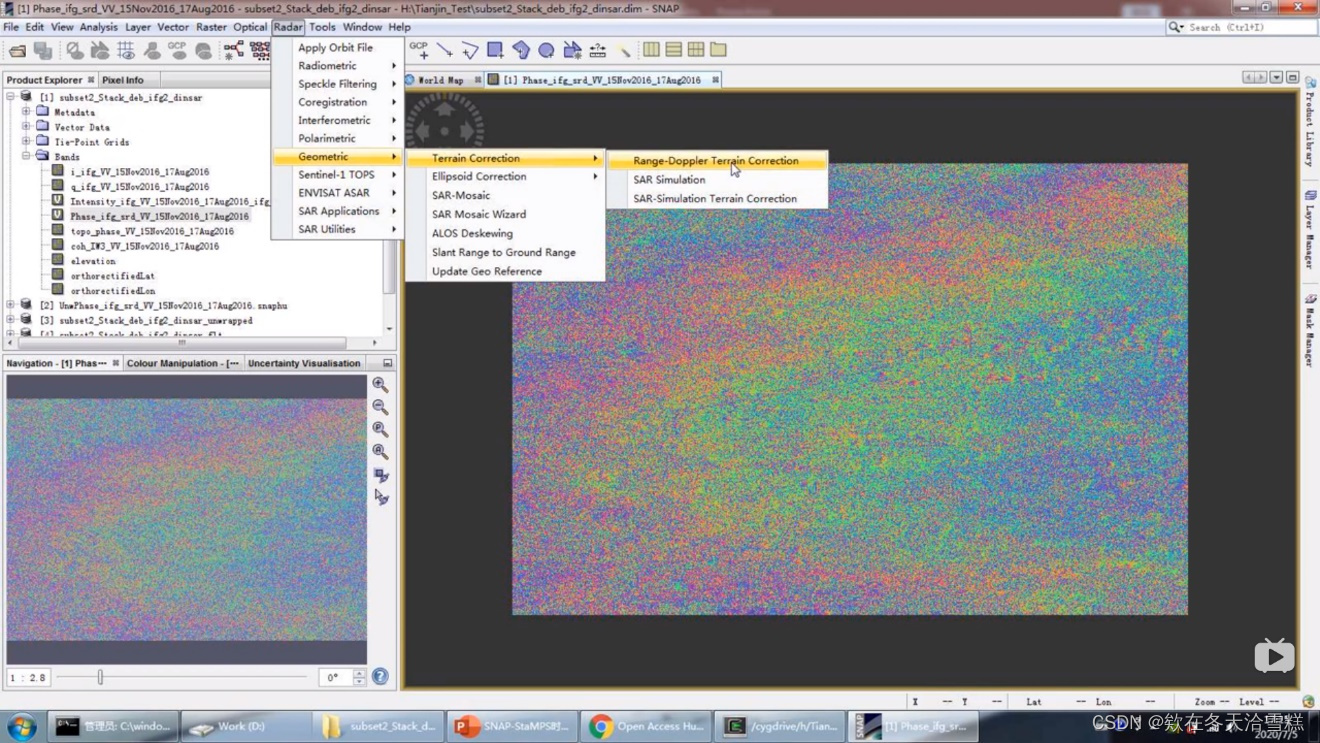Choose Range-Doppler Terrain Correction
This screenshot has width=1320, height=743.
pyautogui.click(x=717, y=160)
